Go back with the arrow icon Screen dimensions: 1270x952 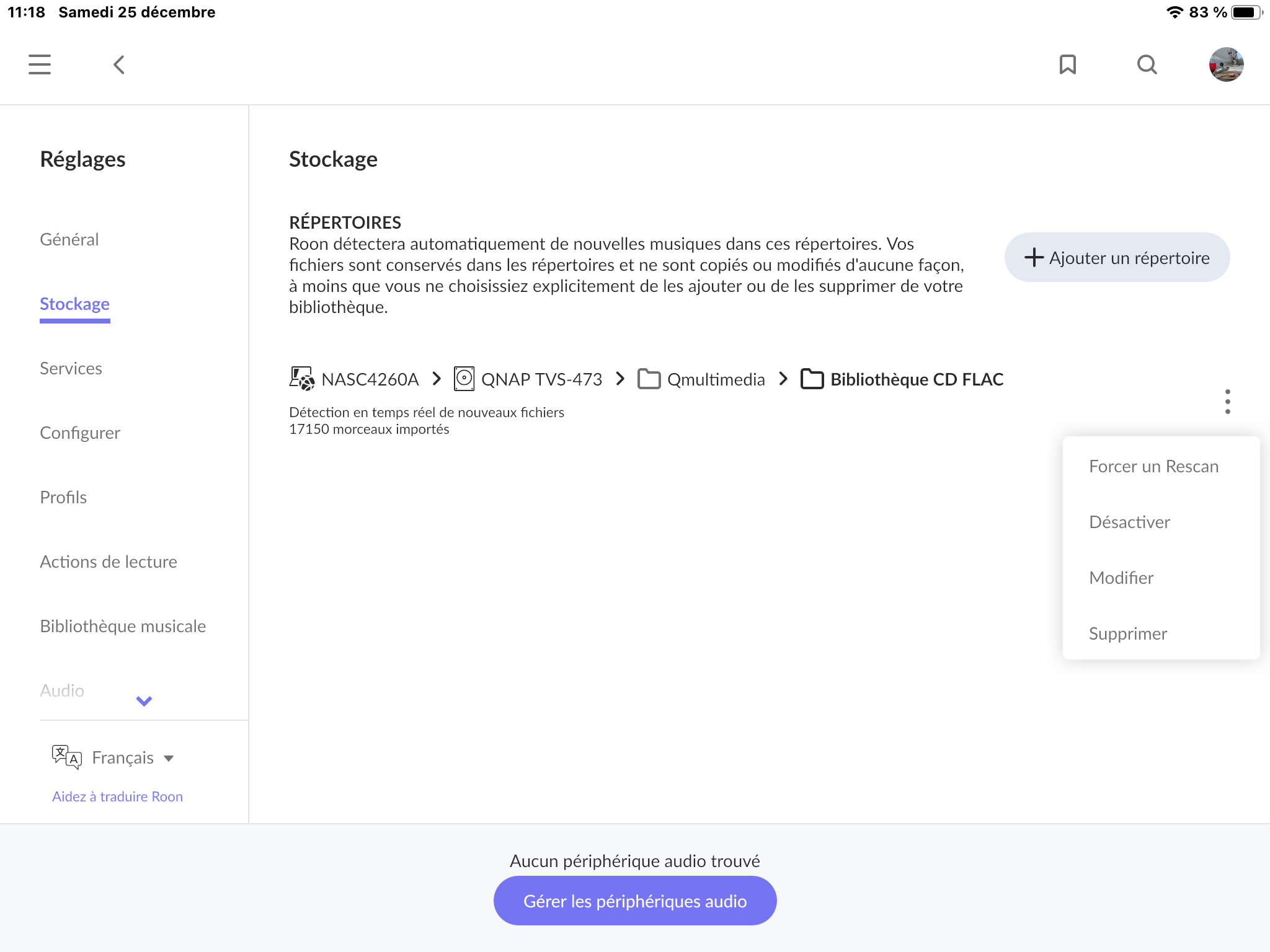pyautogui.click(x=119, y=64)
